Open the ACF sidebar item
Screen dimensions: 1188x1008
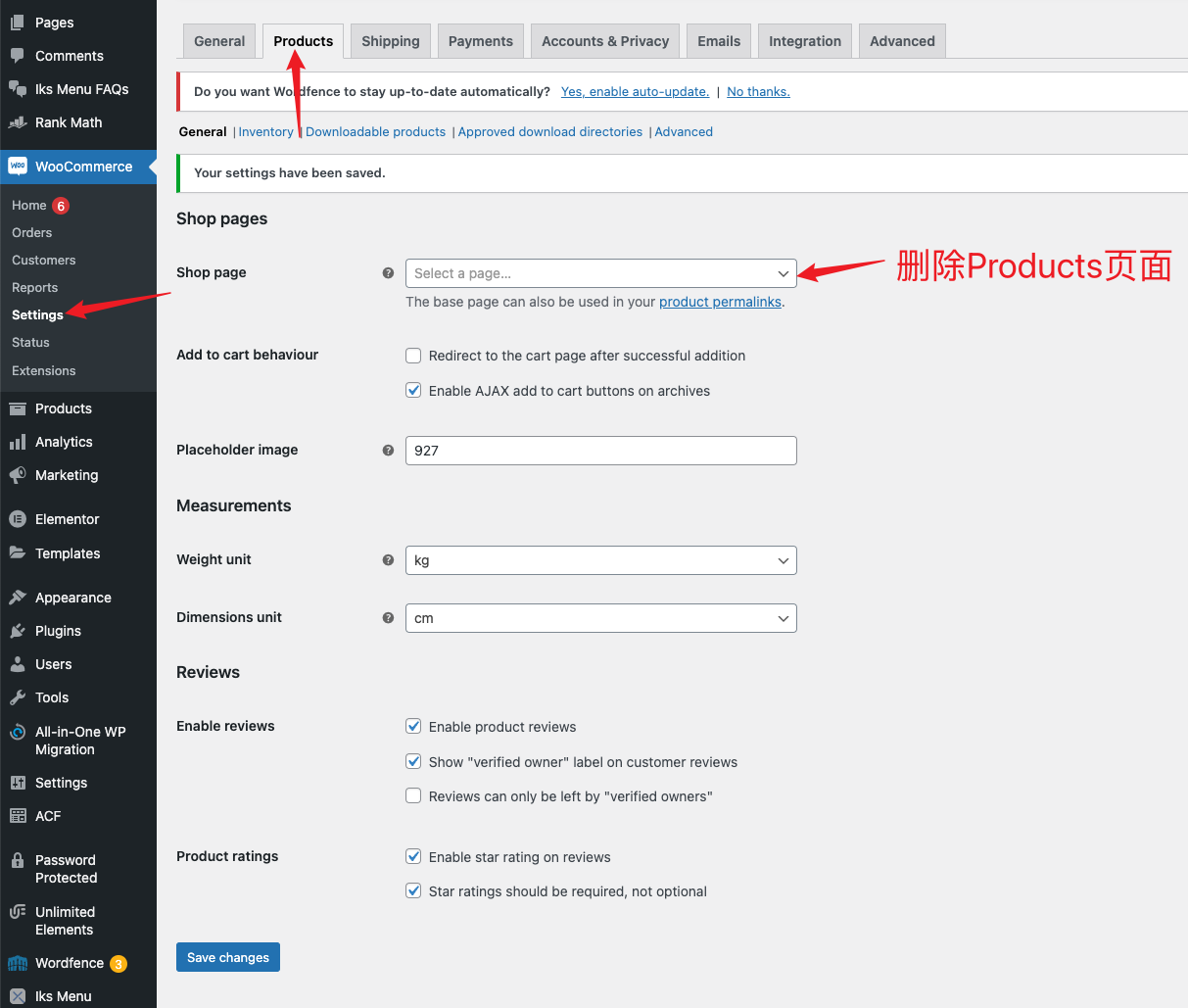(20, 815)
